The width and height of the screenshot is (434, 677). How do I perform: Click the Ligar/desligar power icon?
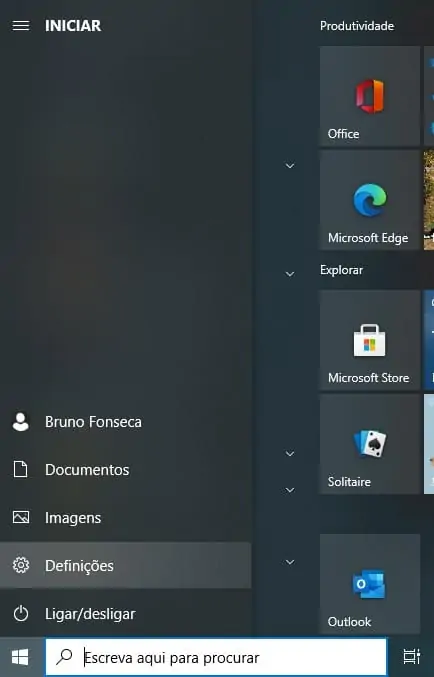tap(21, 614)
